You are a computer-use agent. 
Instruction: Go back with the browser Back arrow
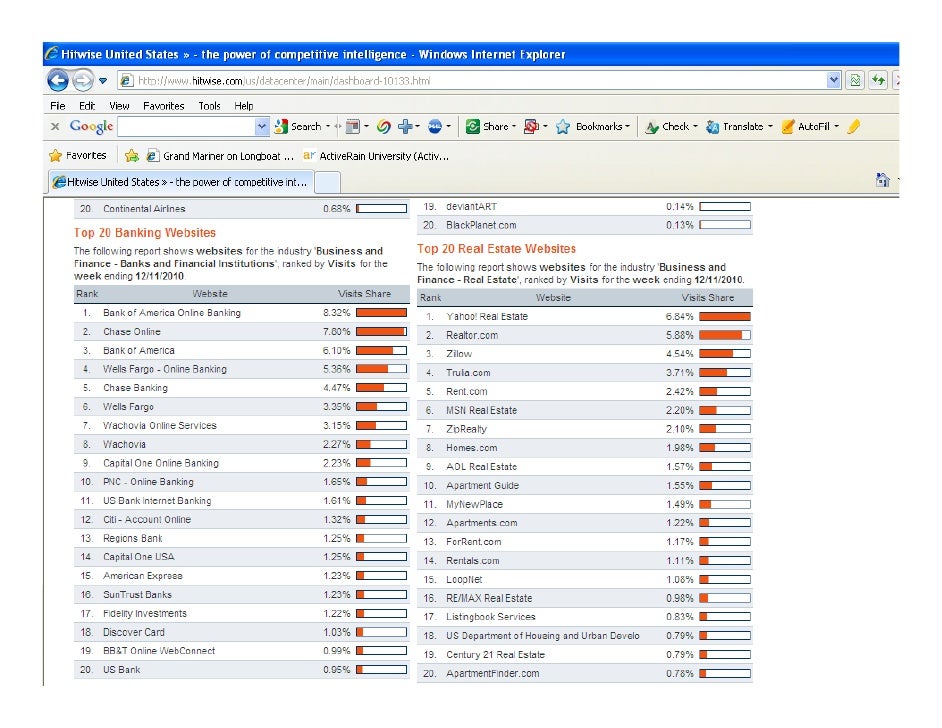tap(58, 80)
